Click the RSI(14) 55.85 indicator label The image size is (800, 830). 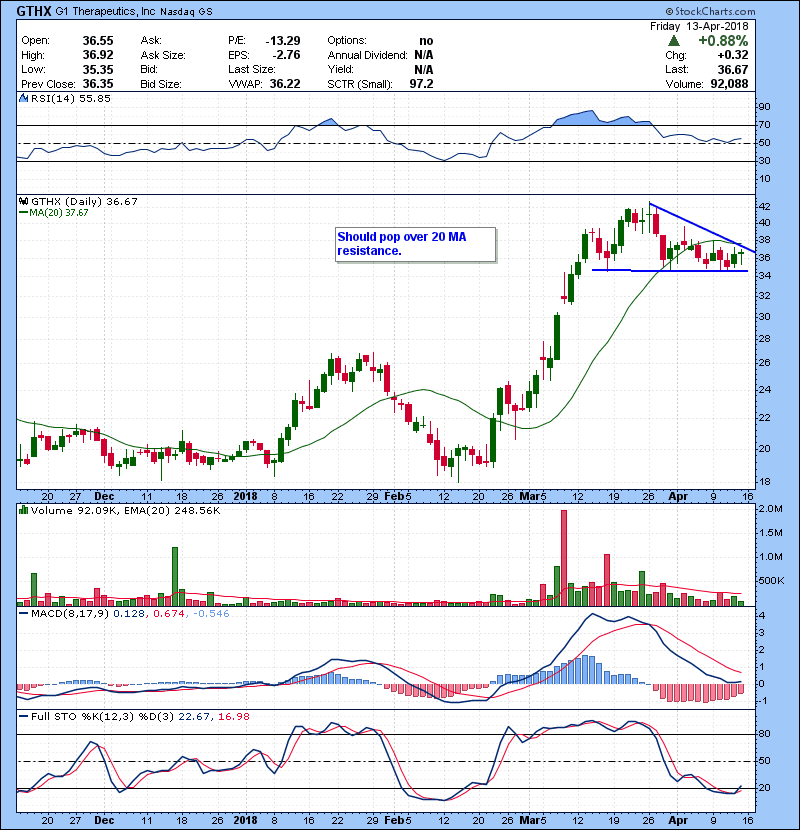pyautogui.click(x=71, y=98)
